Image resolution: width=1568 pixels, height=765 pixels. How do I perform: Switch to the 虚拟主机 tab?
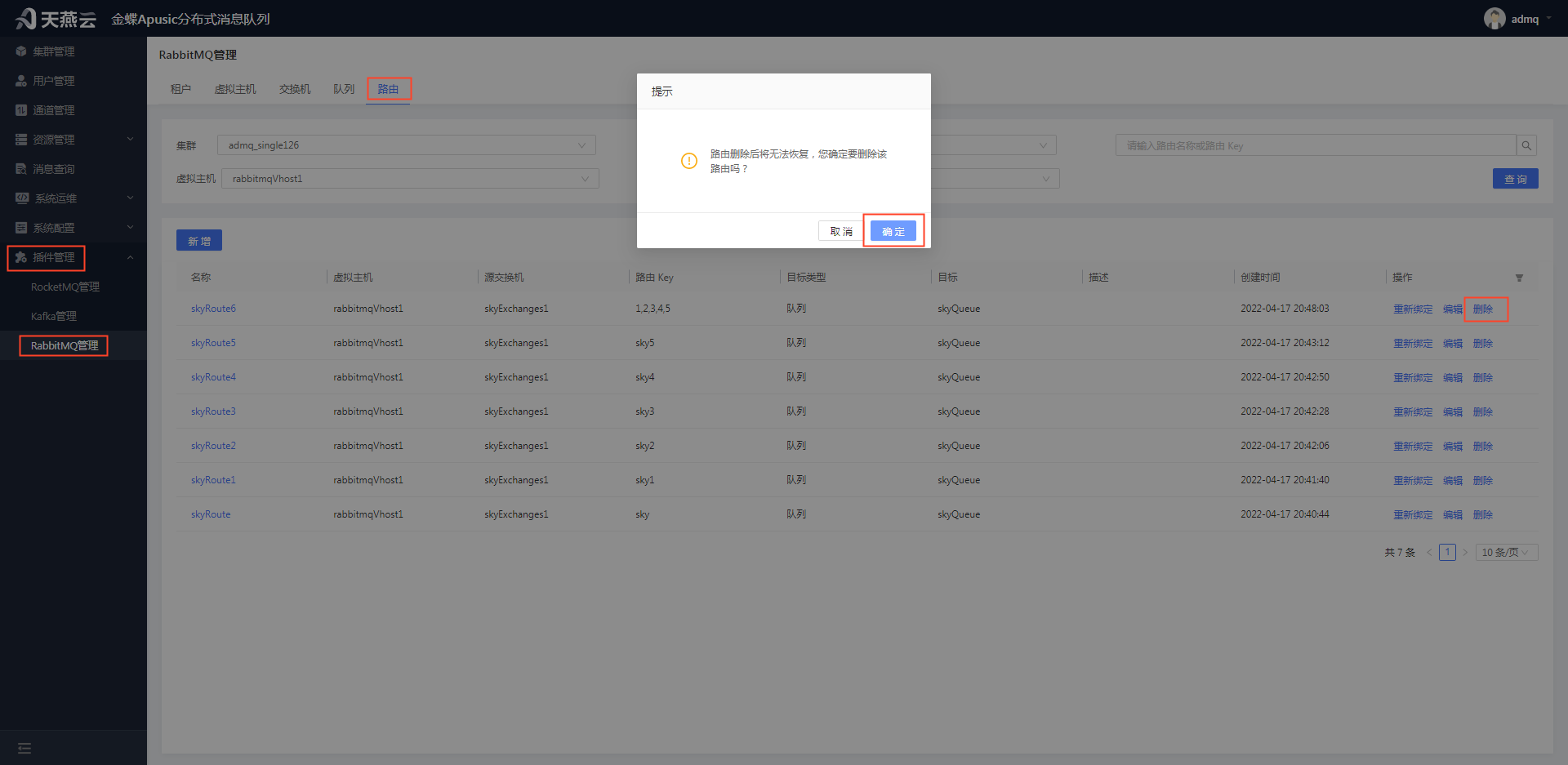[235, 89]
